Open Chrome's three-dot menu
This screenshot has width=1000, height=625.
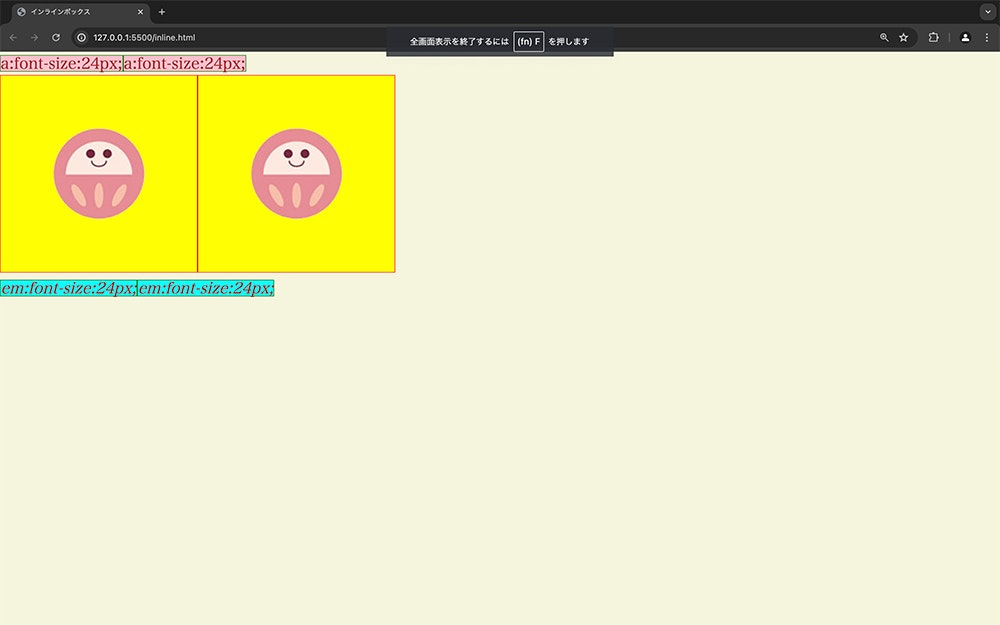(x=987, y=38)
